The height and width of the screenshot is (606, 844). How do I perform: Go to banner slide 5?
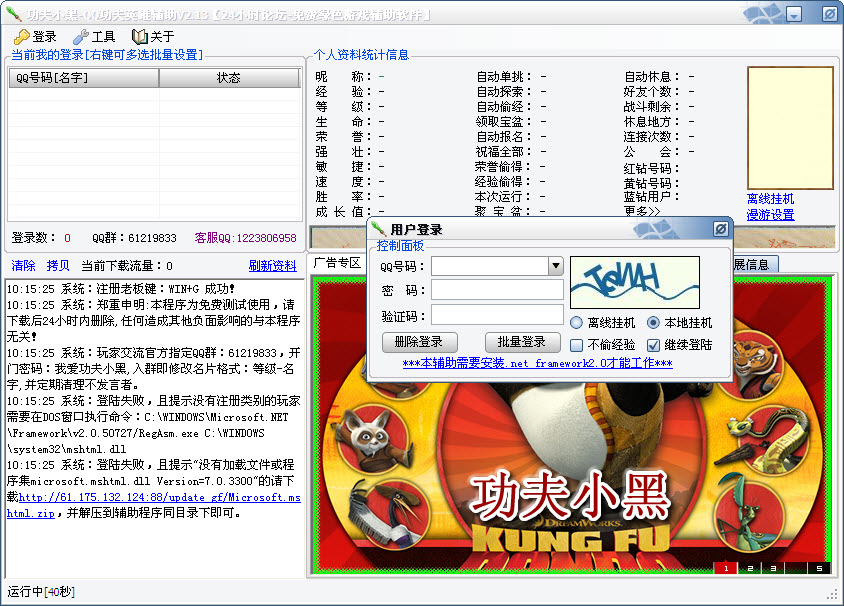(x=819, y=568)
